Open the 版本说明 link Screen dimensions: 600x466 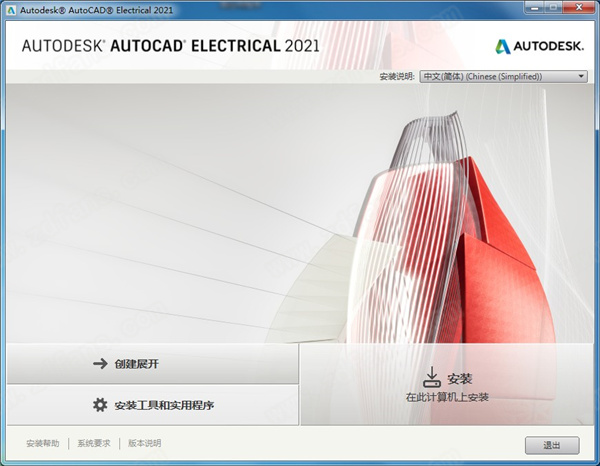pos(145,443)
